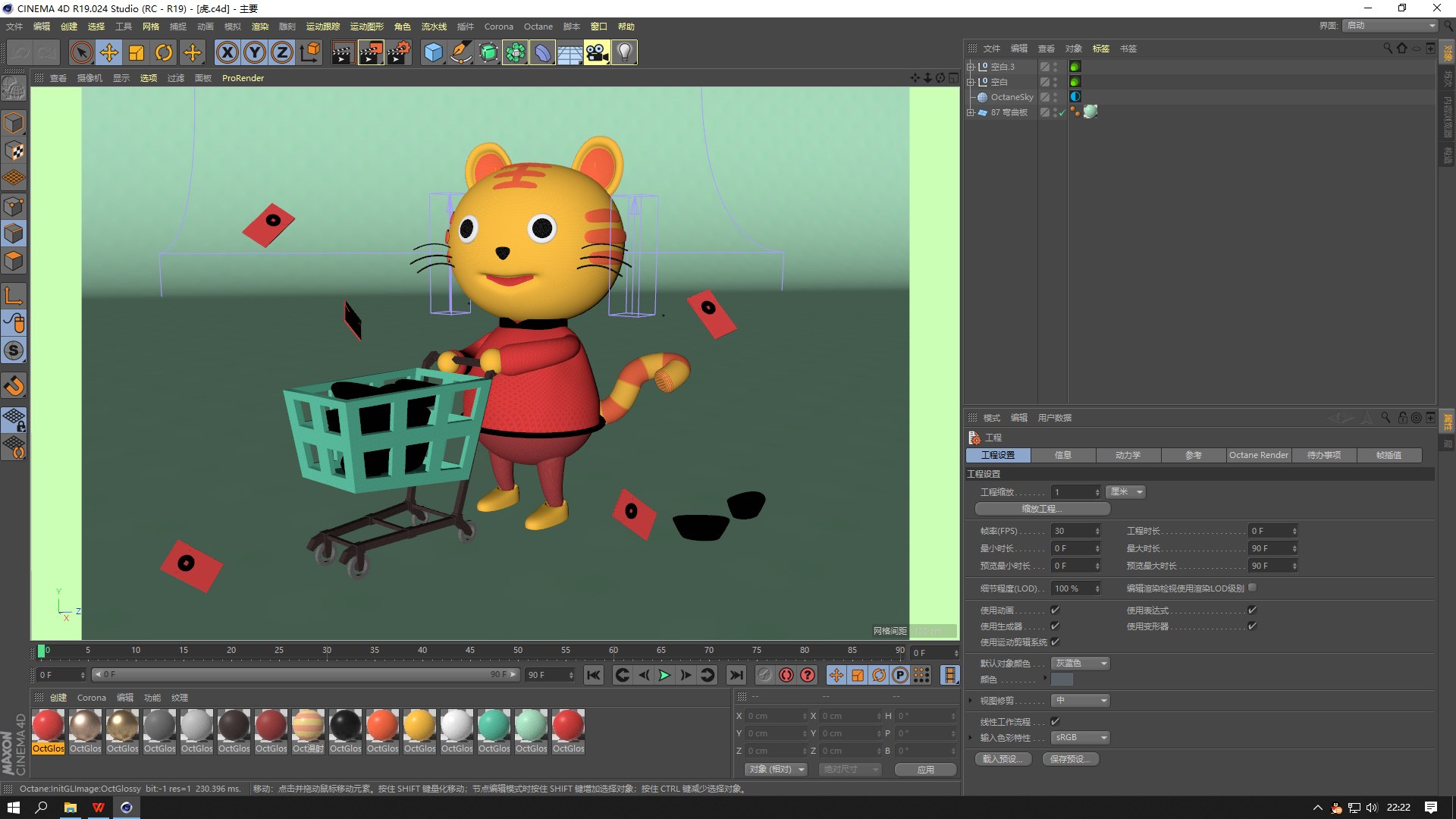
Task: Click the 缩放工程 button
Action: click(x=1042, y=509)
